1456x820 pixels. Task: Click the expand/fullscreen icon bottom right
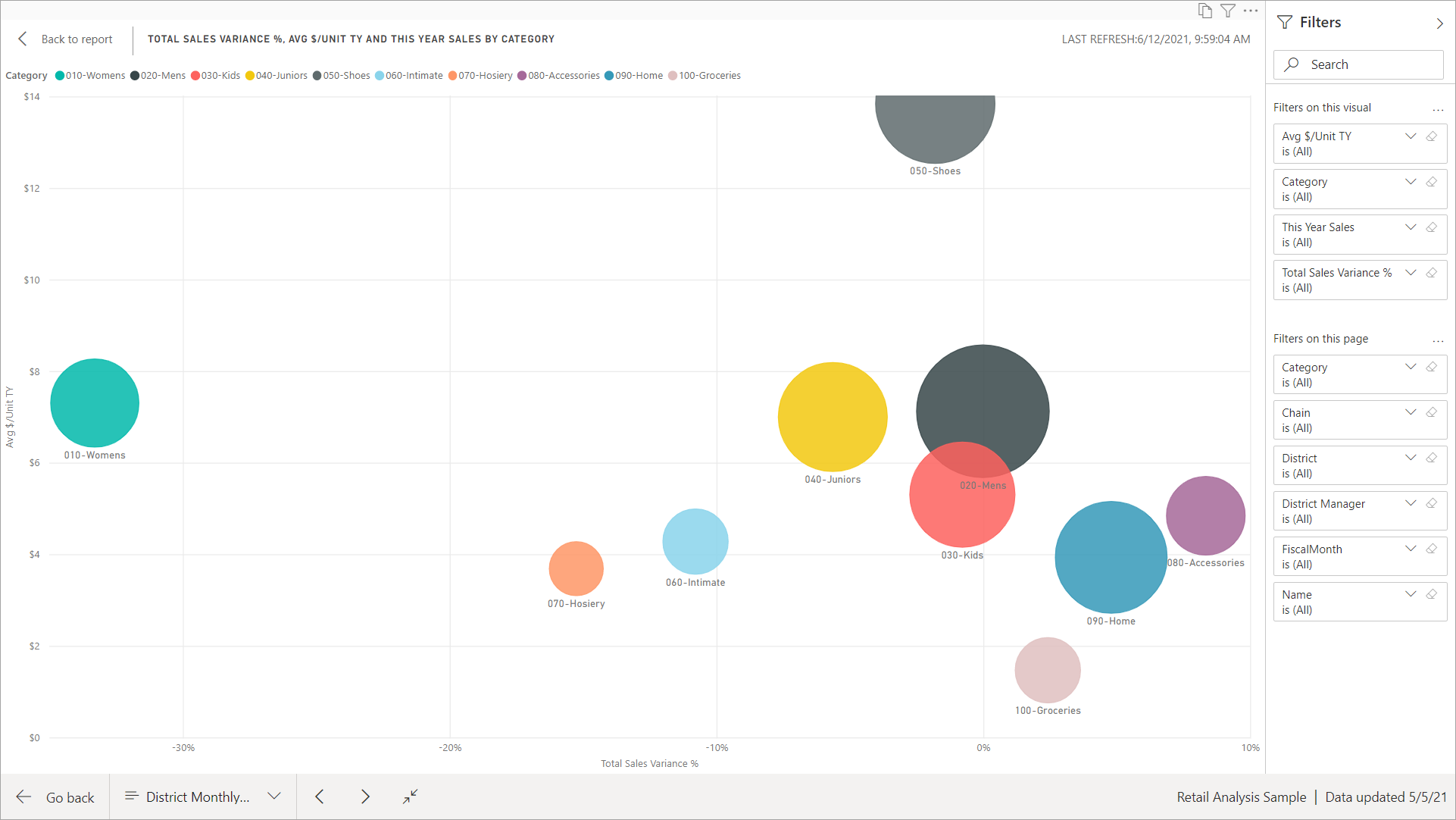coord(410,796)
